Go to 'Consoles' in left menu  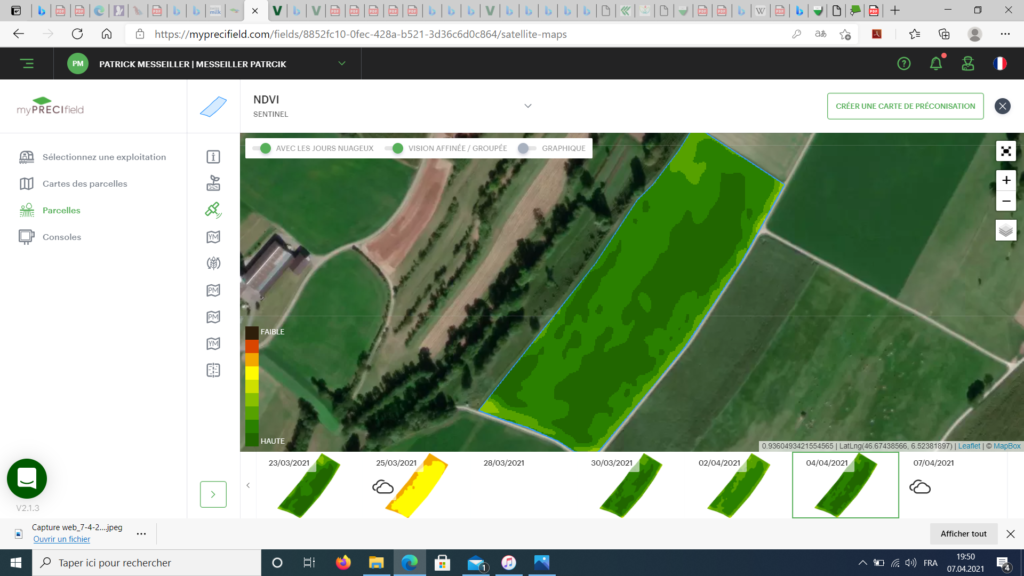click(x=61, y=237)
